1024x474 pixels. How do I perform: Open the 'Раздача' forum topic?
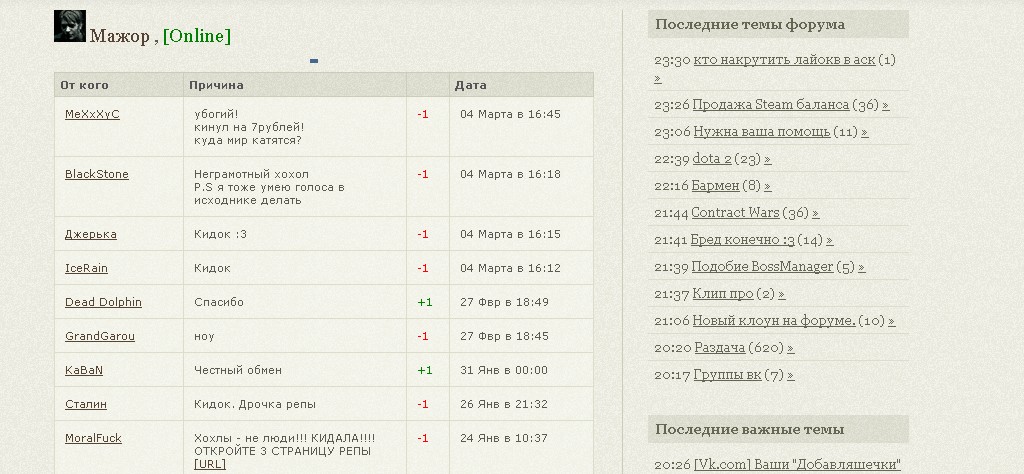[x=720, y=349]
